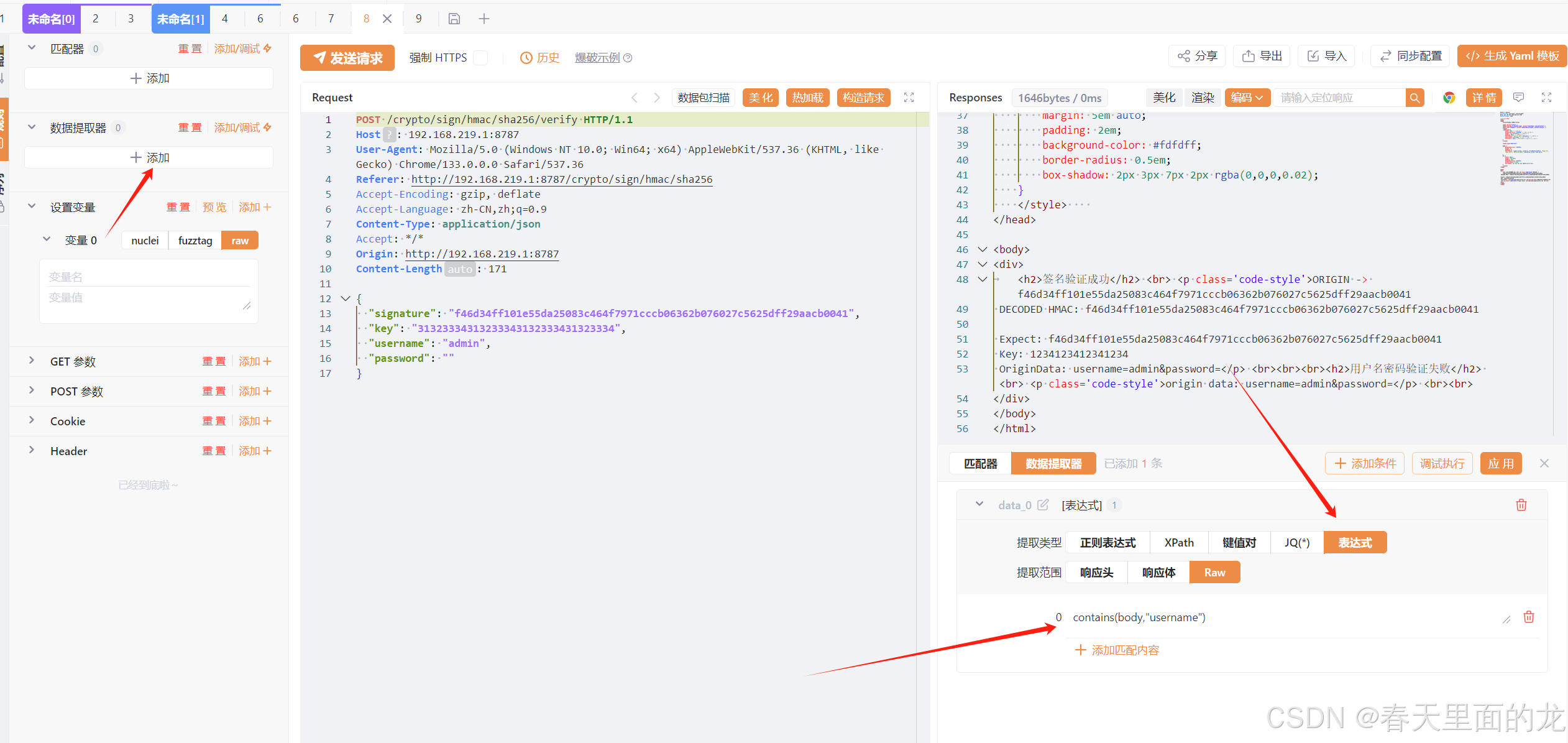This screenshot has width=1568, height=743.
Task: Click the 变量名 input field
Action: pos(149,277)
